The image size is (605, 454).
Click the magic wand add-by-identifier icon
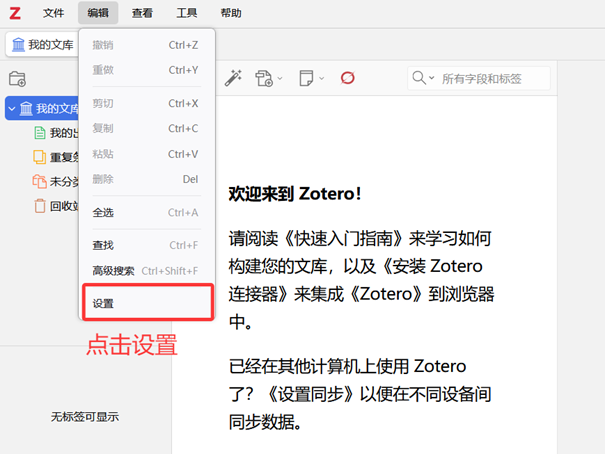click(x=233, y=78)
